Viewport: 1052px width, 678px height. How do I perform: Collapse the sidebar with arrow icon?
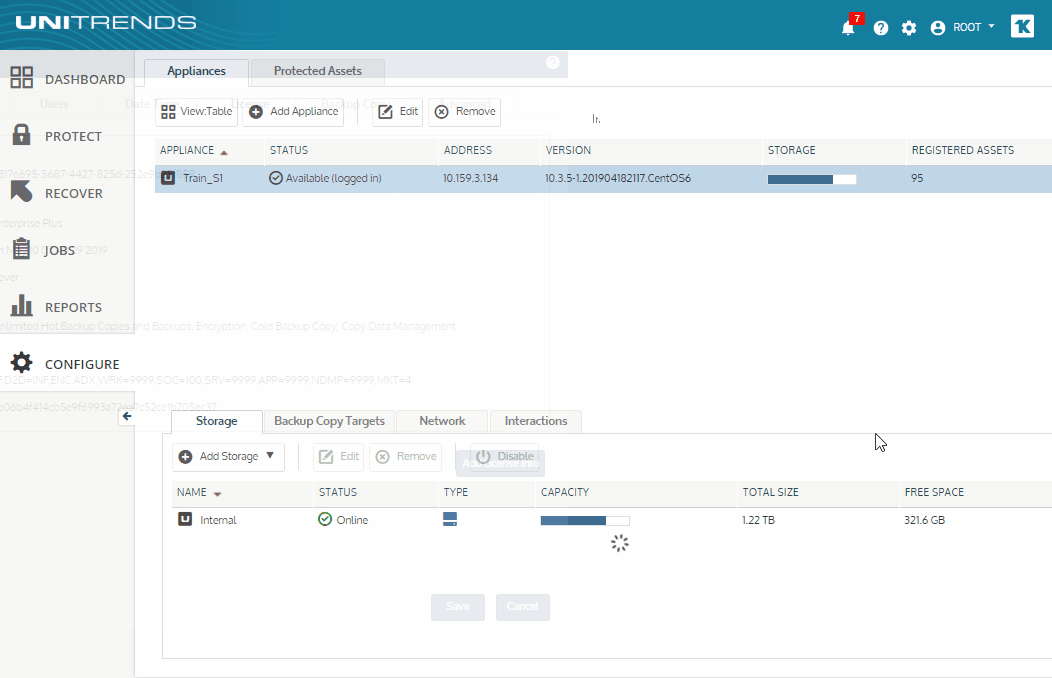[x=127, y=416]
